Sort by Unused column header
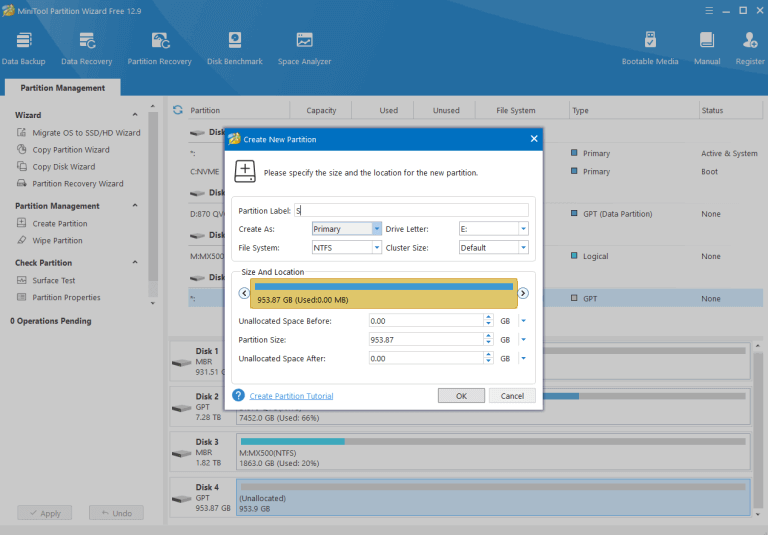This screenshot has height=535, width=768. click(x=445, y=110)
